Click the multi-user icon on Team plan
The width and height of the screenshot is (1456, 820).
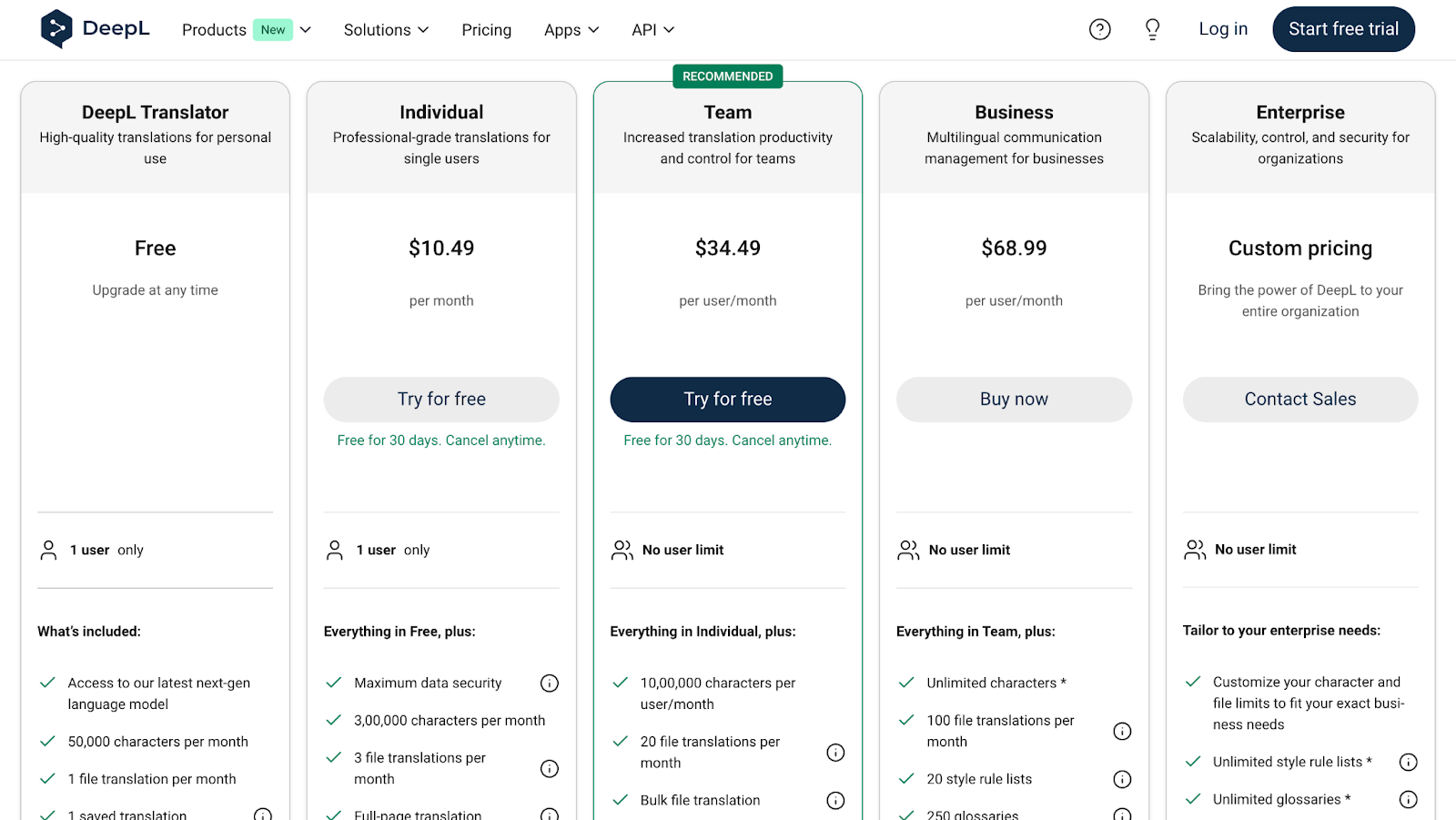click(622, 550)
